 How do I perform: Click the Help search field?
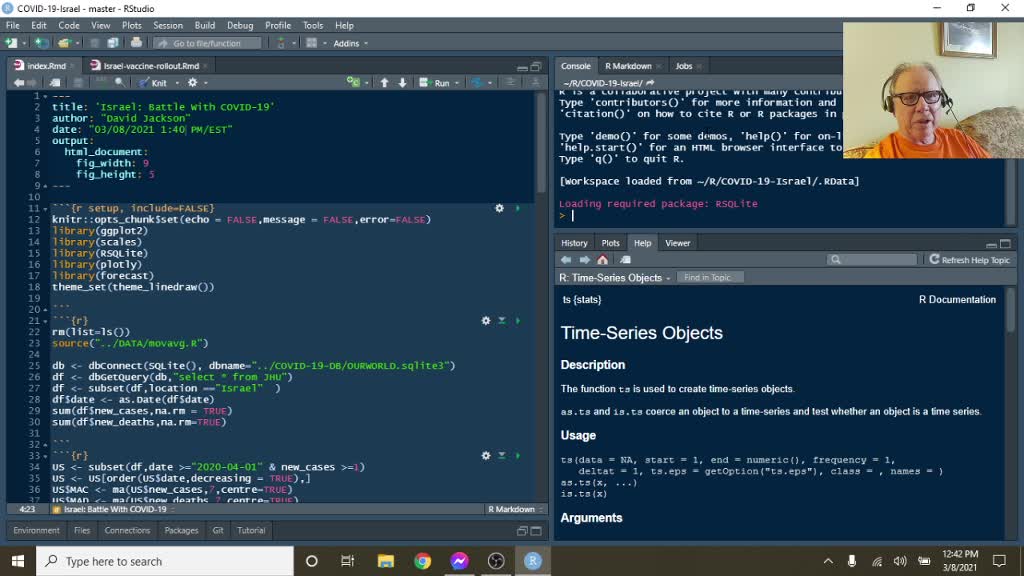click(872, 260)
